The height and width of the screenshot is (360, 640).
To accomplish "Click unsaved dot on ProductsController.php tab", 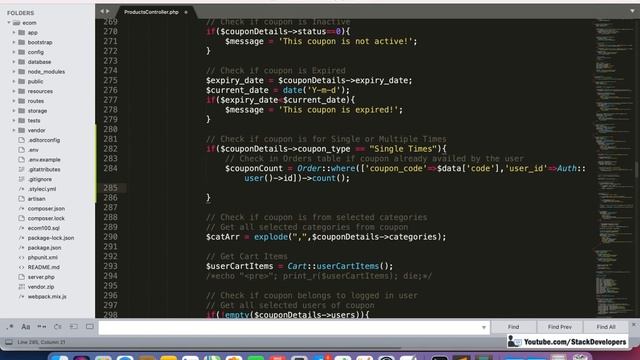I will (x=186, y=12).
